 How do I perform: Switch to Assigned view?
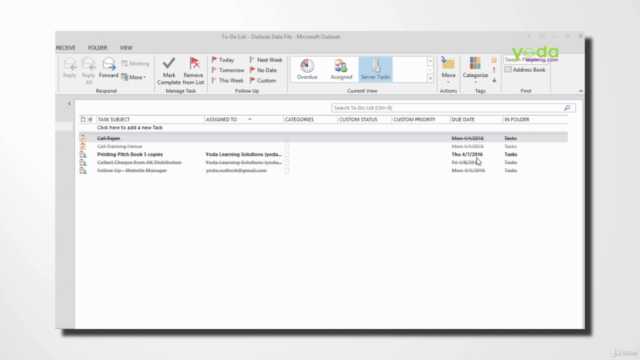(x=341, y=69)
